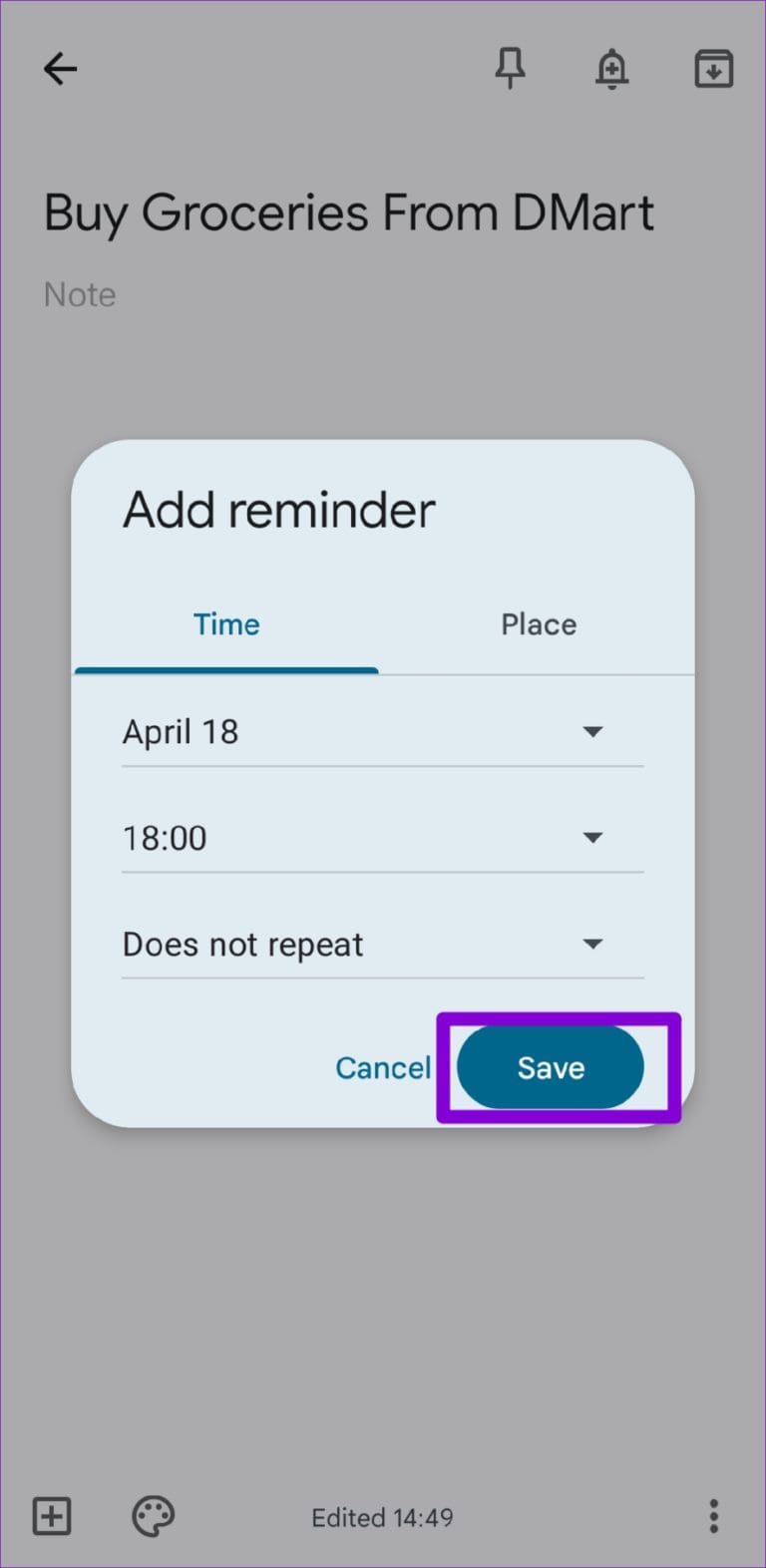
Task: Open the background color palette icon
Action: point(152,1516)
